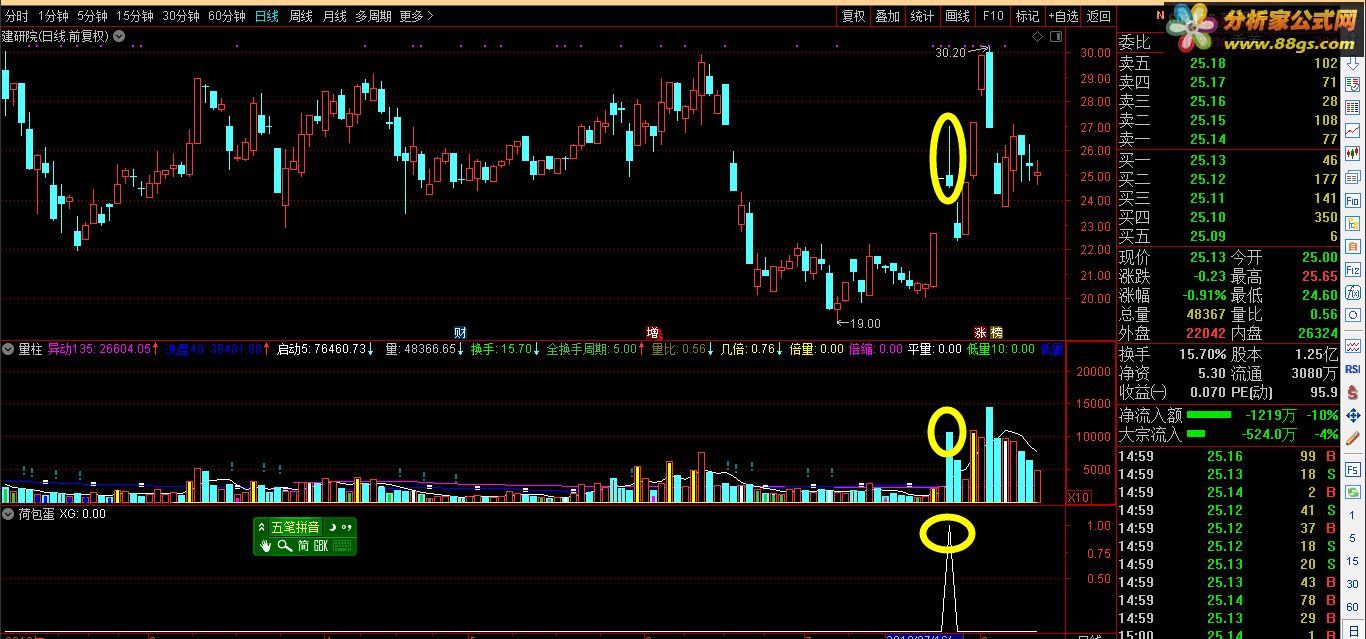
Task: Select the 60分钟 period tab
Action: click(227, 16)
